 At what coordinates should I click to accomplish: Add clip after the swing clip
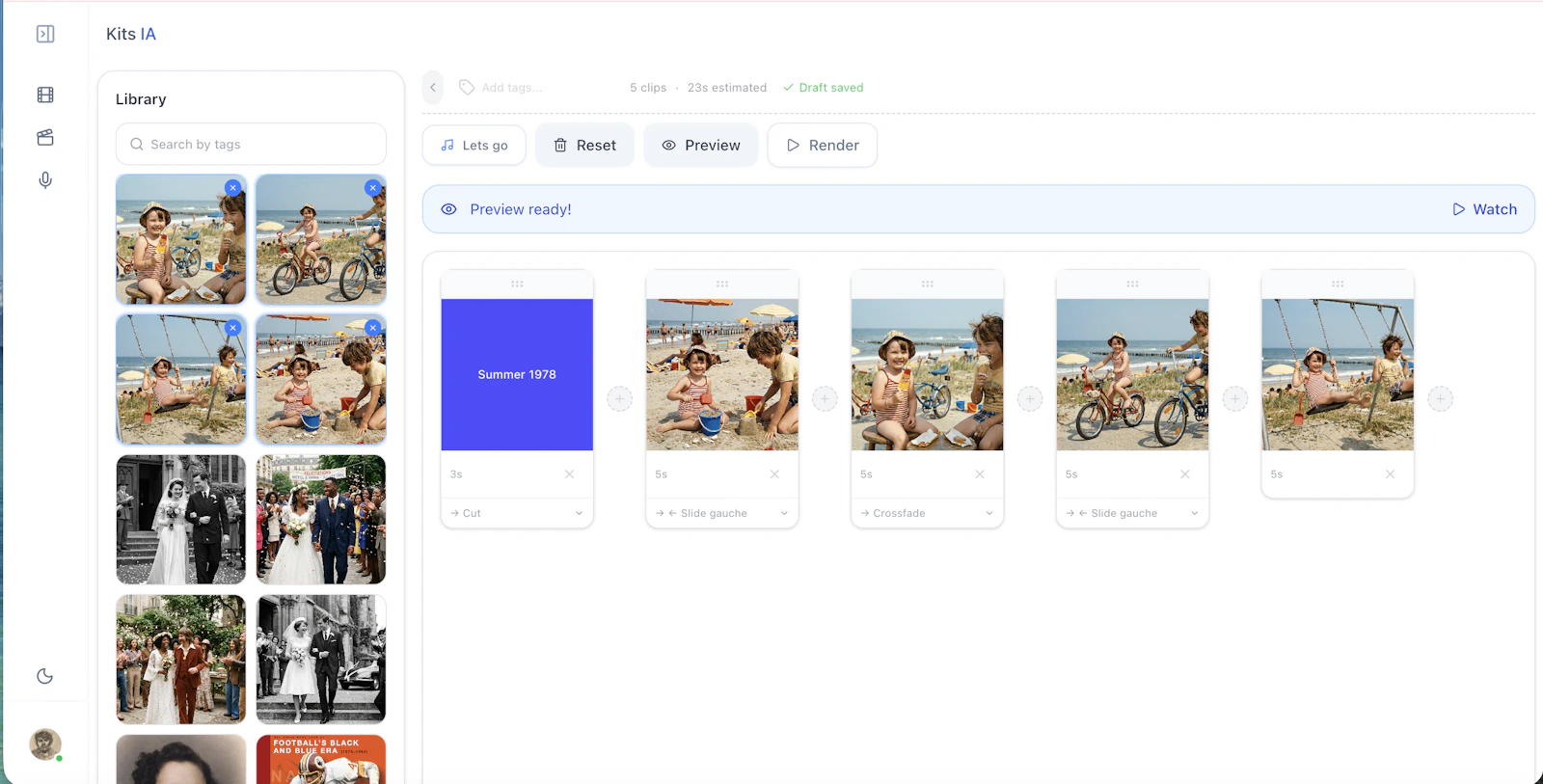coord(1440,398)
